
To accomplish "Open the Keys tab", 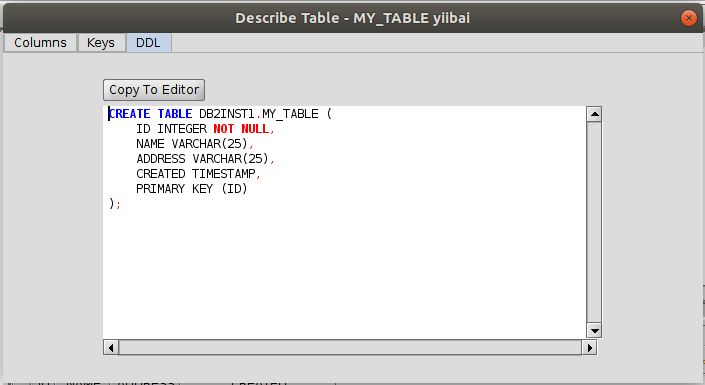I will [x=101, y=43].
